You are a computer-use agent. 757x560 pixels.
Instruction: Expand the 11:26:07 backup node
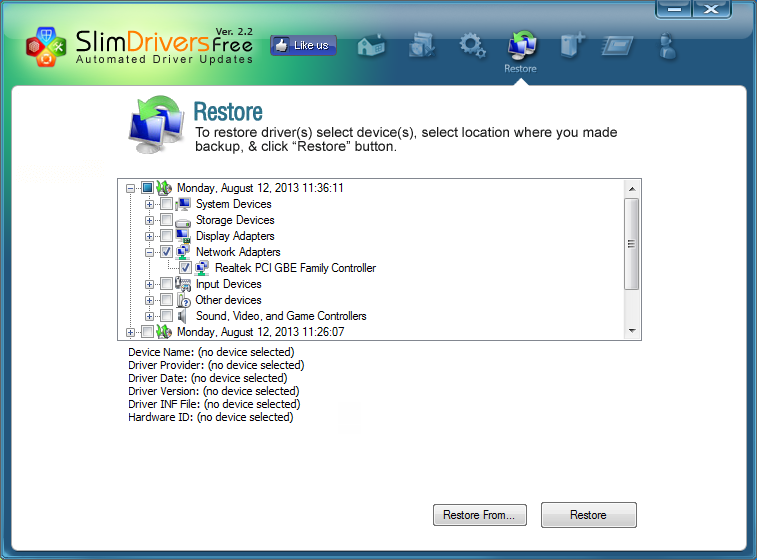pyautogui.click(x=130, y=332)
